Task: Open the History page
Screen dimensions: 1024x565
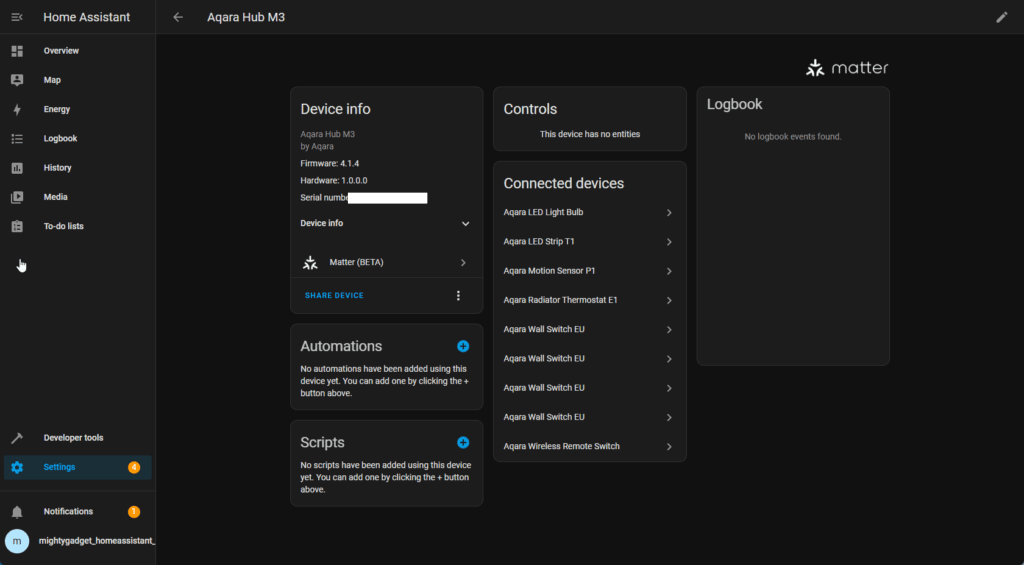Action: 57,168
